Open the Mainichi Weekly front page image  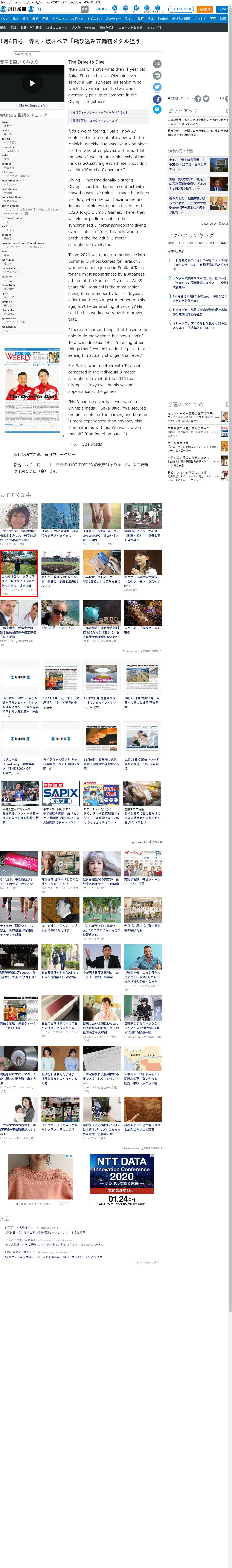32,391
